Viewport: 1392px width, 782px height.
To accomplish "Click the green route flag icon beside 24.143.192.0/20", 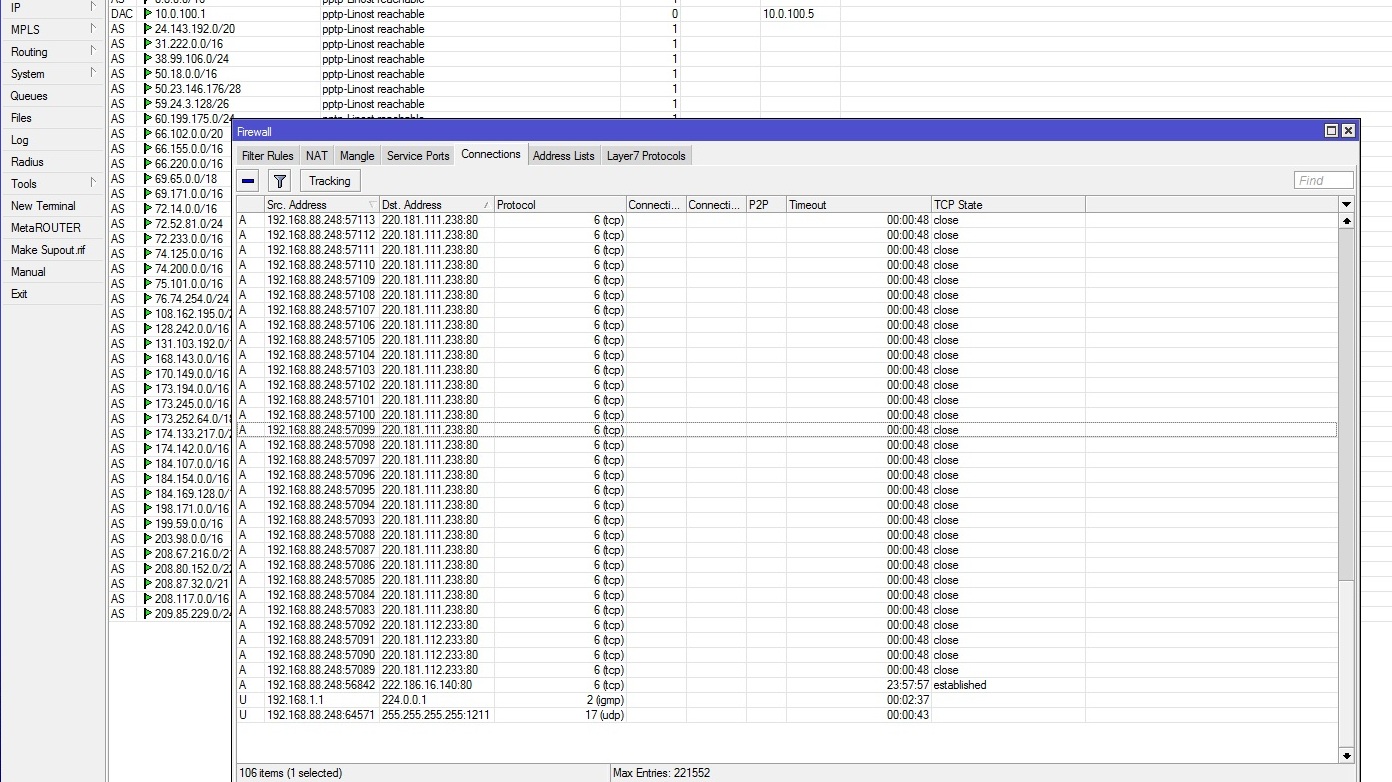I will pos(148,29).
